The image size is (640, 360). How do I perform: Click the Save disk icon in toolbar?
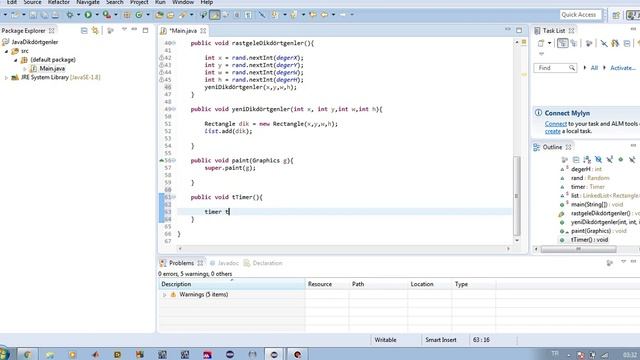33,15
